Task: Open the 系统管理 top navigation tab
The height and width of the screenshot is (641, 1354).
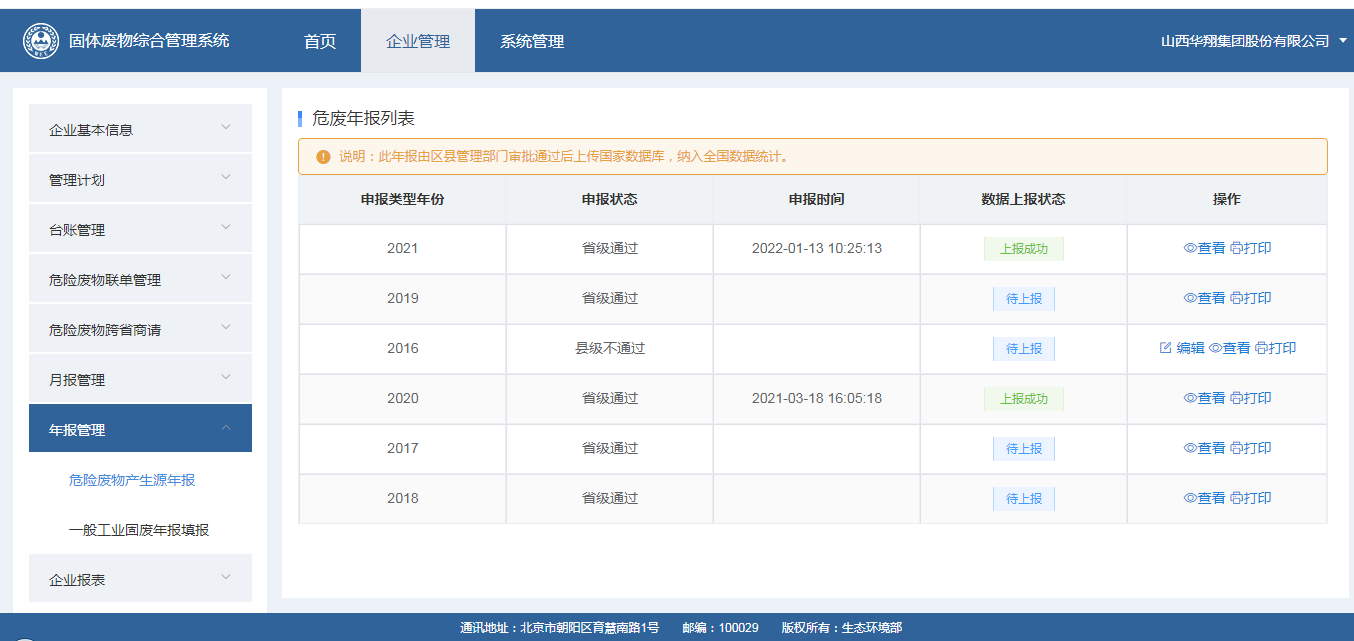Action: pos(532,41)
